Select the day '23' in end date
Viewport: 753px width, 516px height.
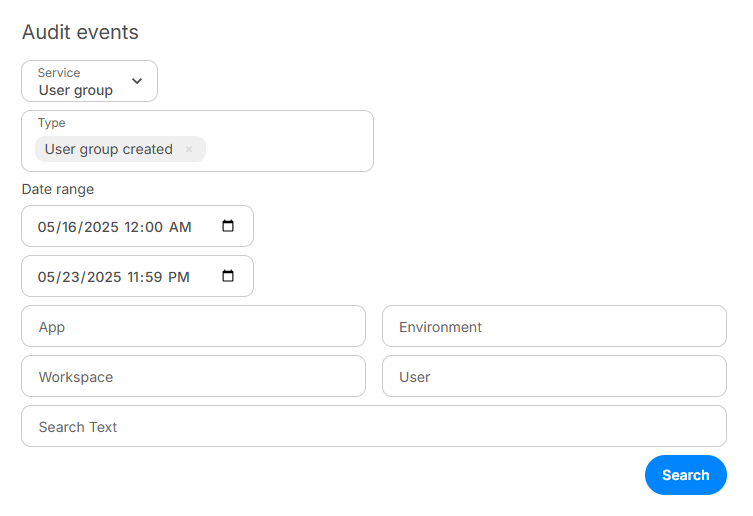pyautogui.click(x=67, y=277)
